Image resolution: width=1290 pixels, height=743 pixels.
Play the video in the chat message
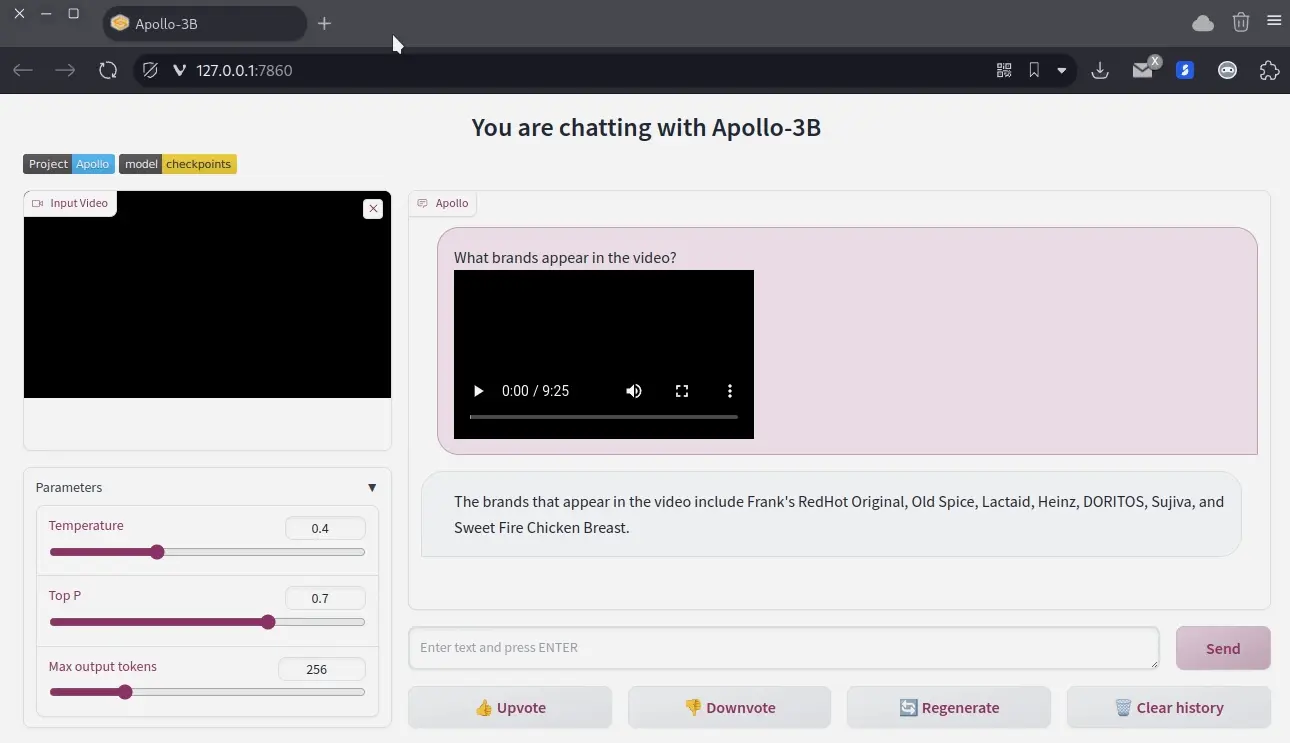pos(478,391)
